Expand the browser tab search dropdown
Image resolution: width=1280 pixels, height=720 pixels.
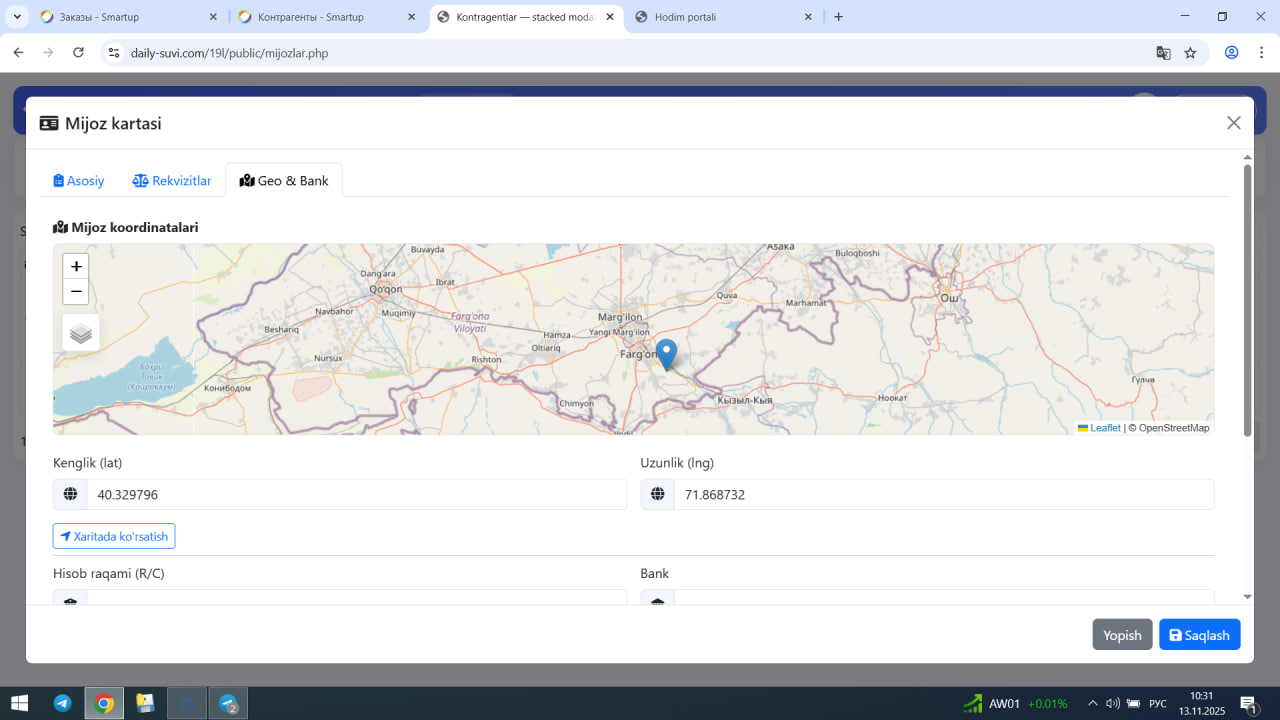pos(17,17)
